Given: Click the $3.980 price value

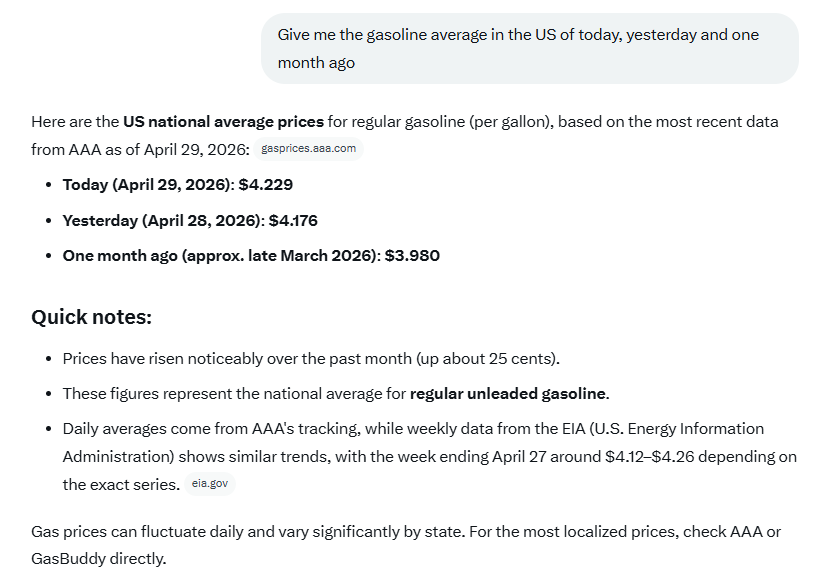Looking at the screenshot, I should (412, 256).
